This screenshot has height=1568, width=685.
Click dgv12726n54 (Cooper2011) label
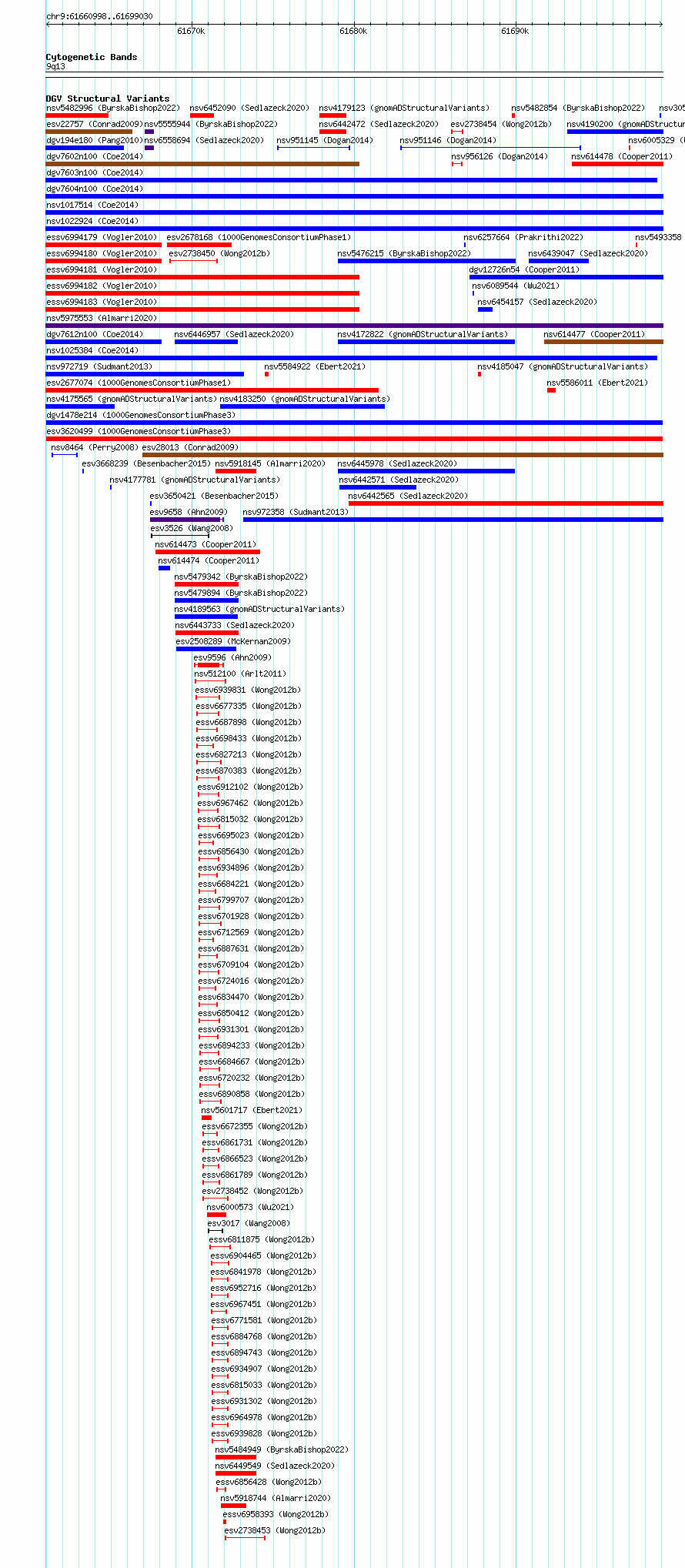click(x=524, y=270)
